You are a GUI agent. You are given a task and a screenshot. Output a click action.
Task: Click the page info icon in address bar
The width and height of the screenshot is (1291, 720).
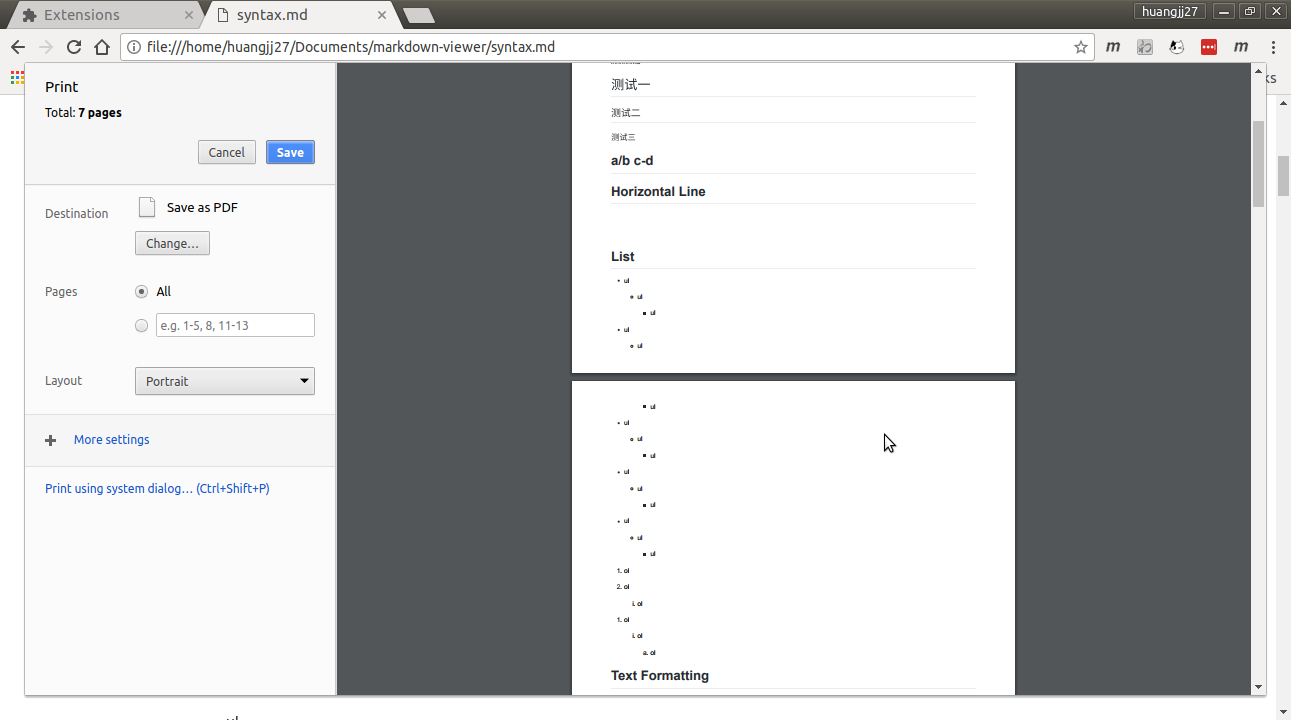135,47
